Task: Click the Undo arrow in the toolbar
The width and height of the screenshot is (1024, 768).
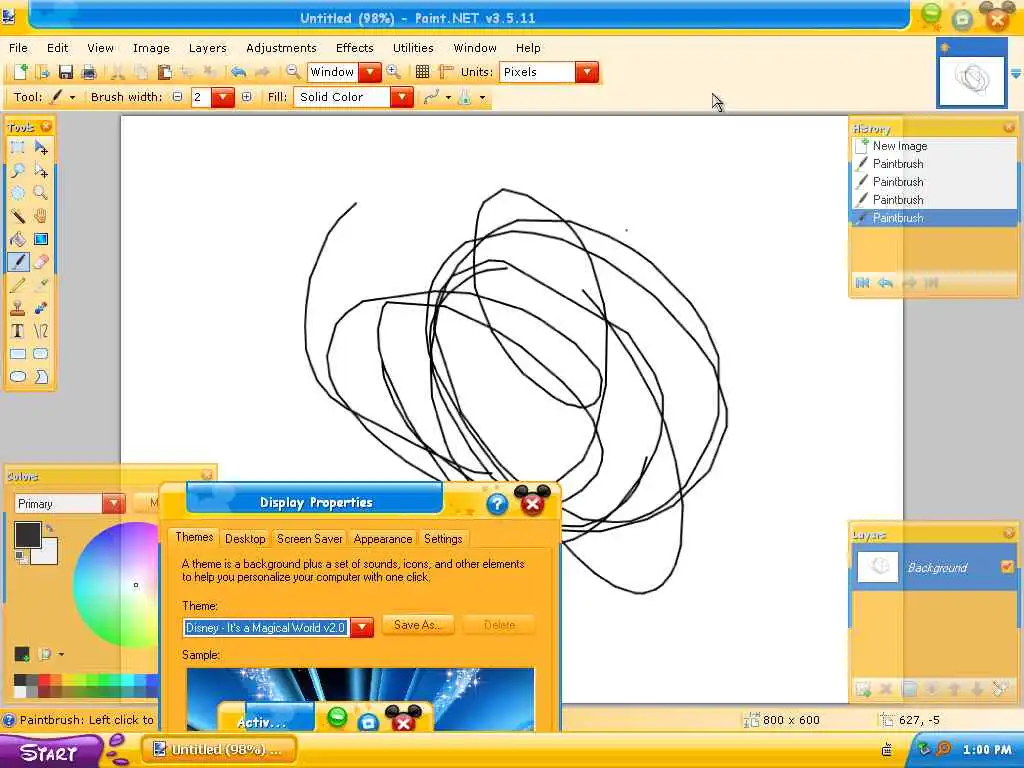Action: [x=238, y=72]
